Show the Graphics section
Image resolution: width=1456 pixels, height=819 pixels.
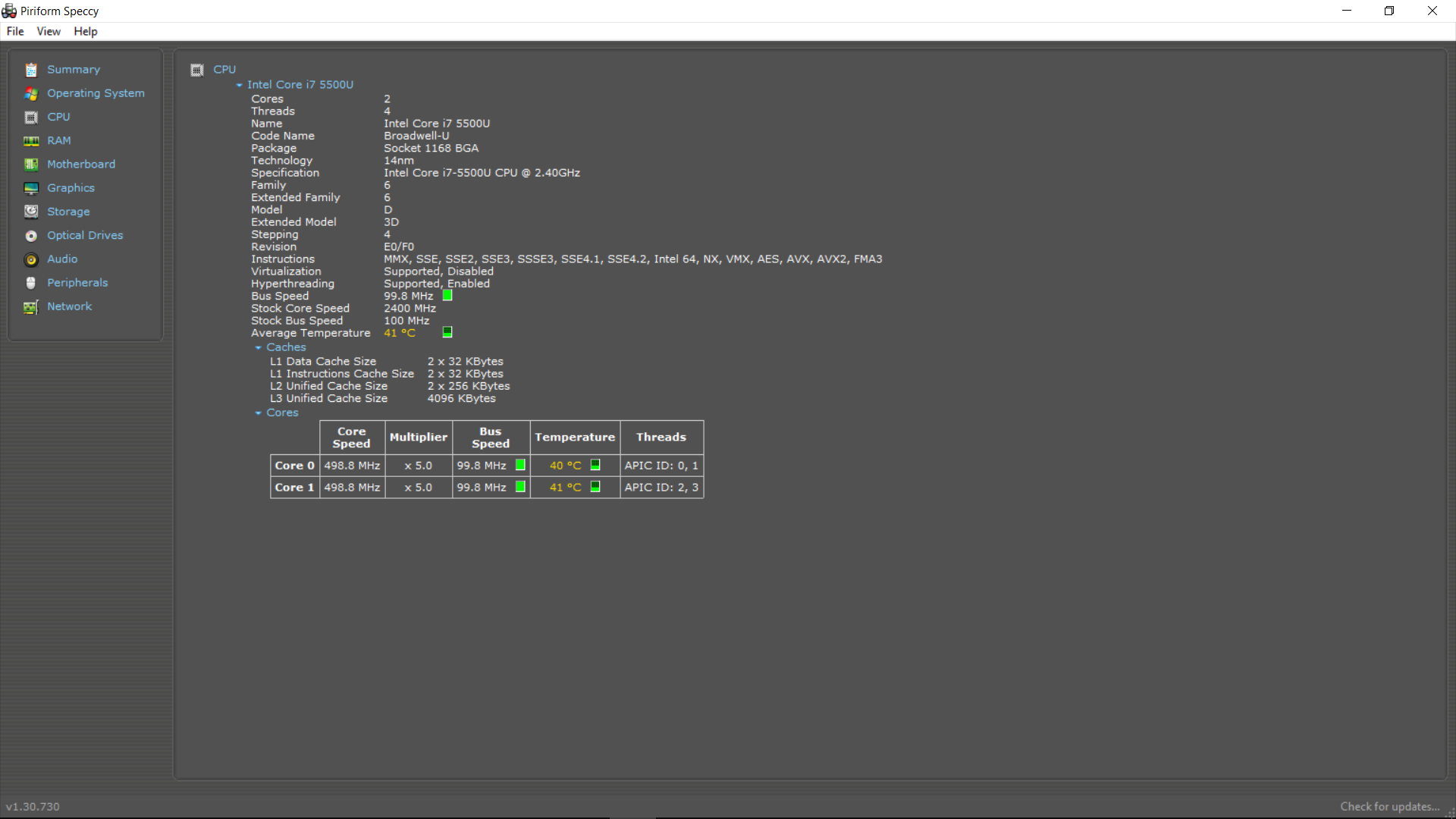tap(71, 188)
